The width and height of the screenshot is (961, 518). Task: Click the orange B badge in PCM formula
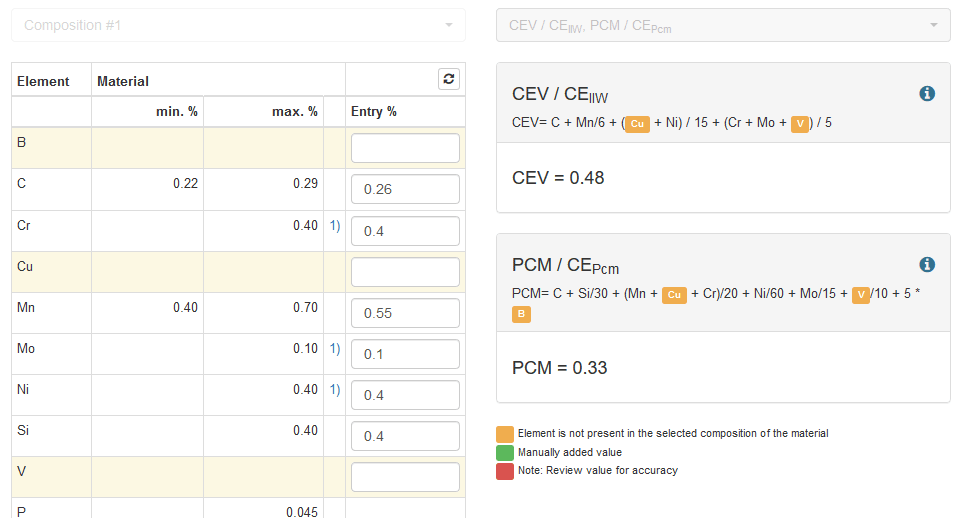521,314
